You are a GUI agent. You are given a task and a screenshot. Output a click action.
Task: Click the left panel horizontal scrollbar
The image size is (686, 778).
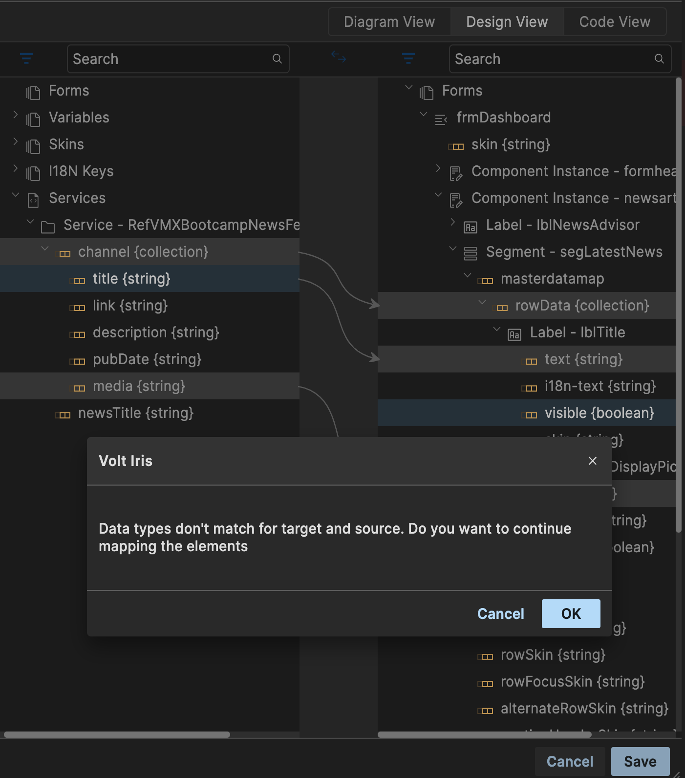(120, 735)
